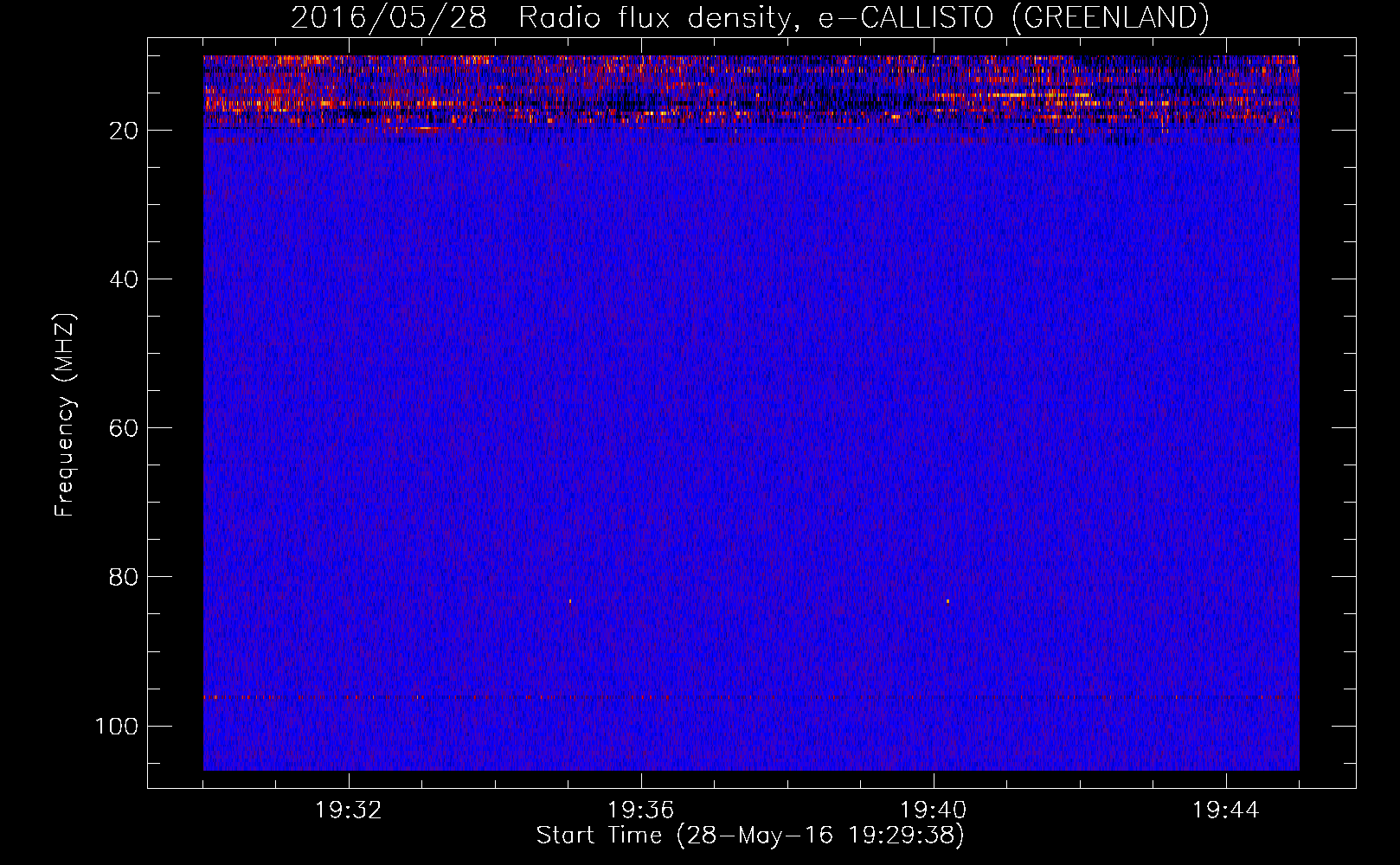Click the 100 frequency tick label
The image size is (1400, 865).
(117, 726)
